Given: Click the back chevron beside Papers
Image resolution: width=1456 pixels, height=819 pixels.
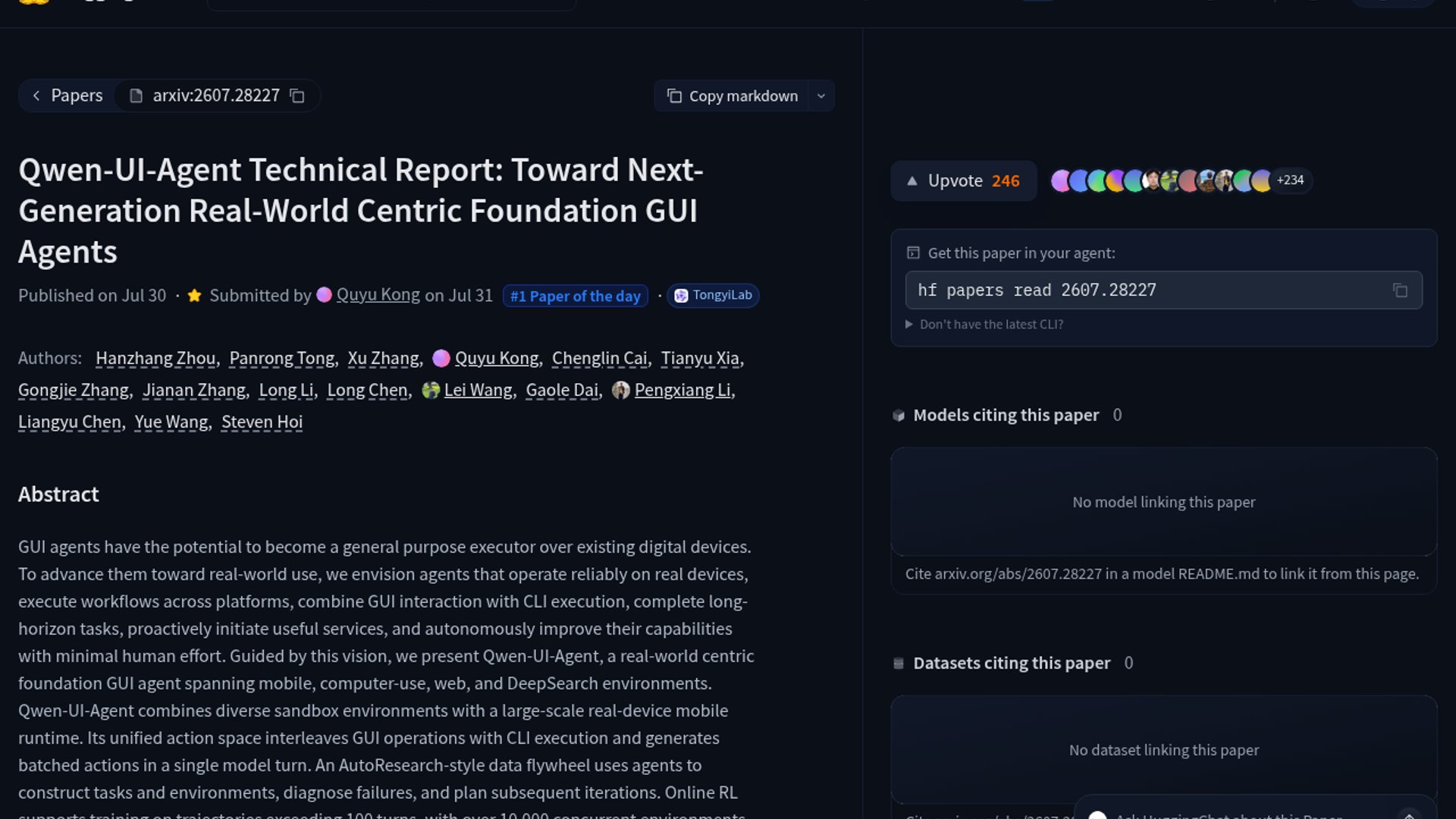Looking at the screenshot, I should 36,96.
